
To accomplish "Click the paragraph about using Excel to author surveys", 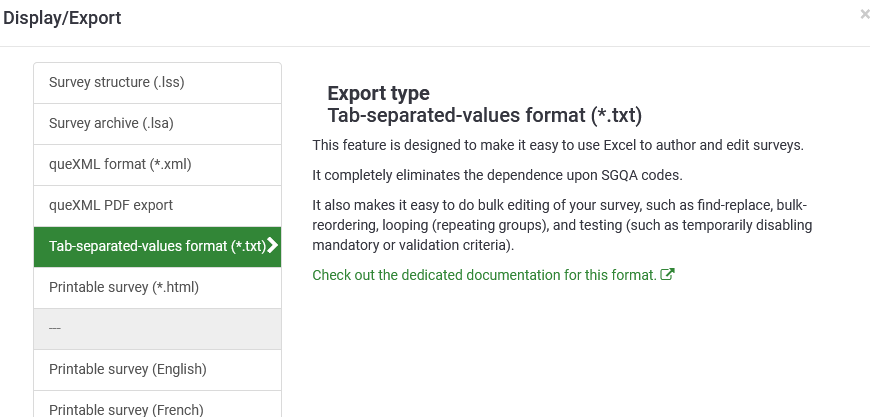I will pyautogui.click(x=557, y=145).
